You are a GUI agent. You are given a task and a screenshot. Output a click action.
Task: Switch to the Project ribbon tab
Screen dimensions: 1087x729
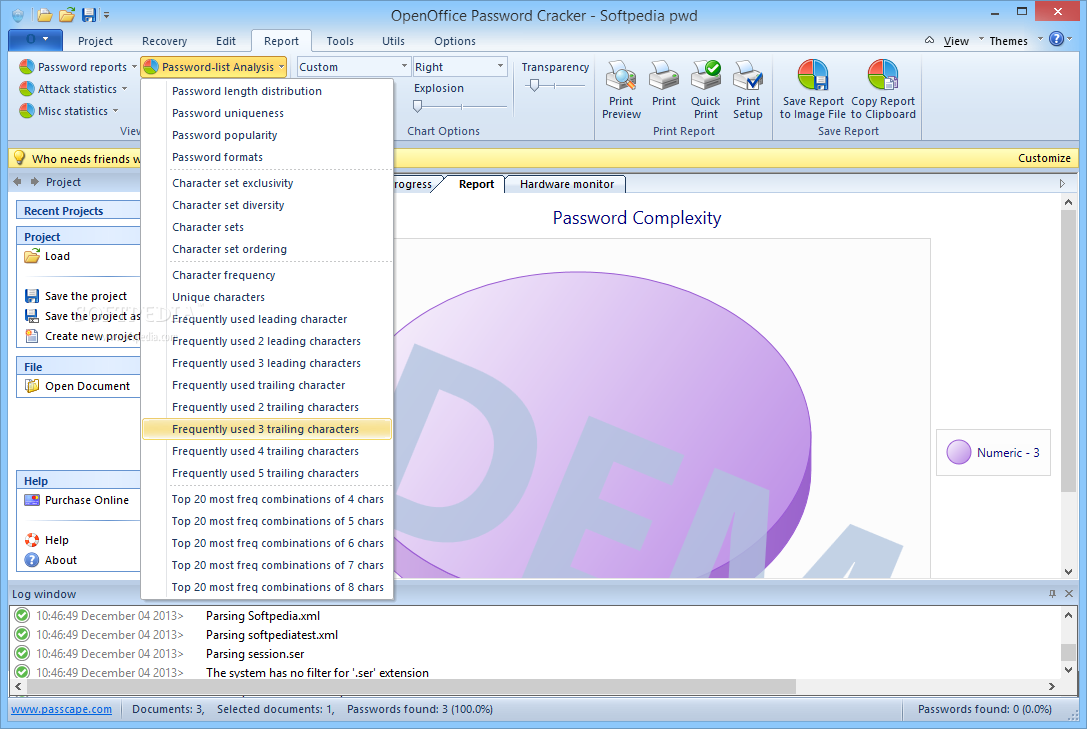pyautogui.click(x=95, y=41)
